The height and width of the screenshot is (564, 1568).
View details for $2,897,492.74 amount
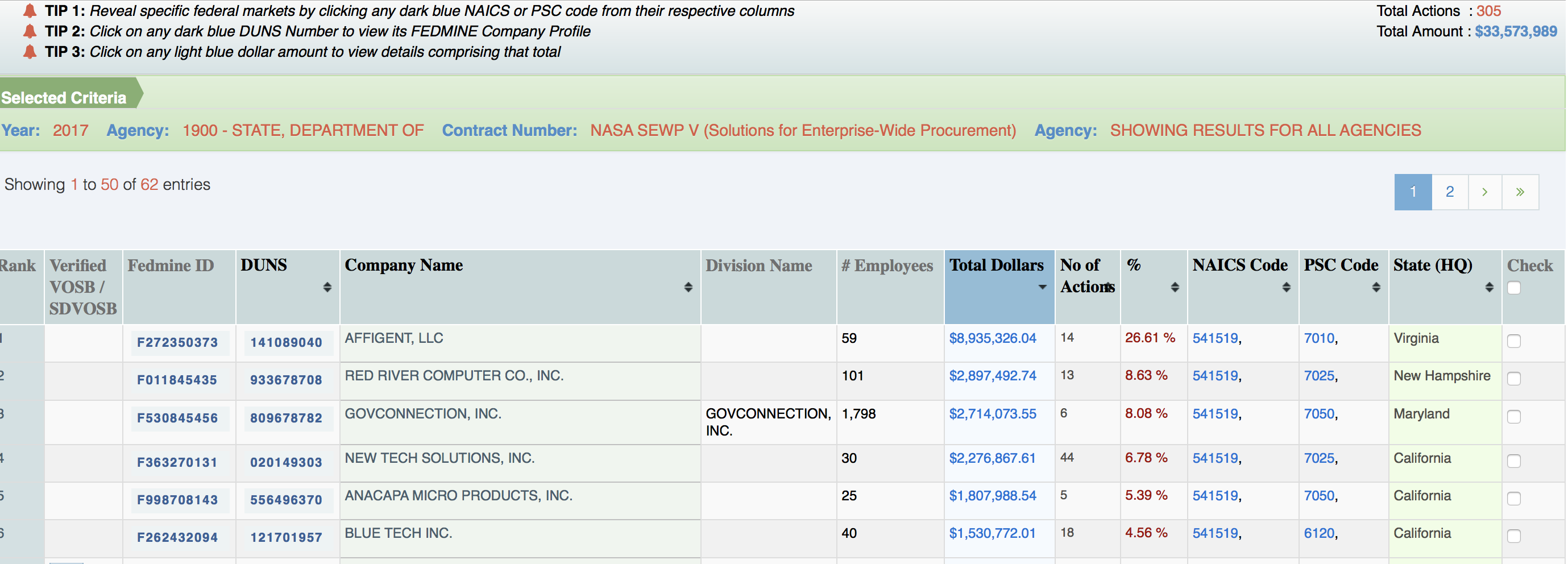992,376
